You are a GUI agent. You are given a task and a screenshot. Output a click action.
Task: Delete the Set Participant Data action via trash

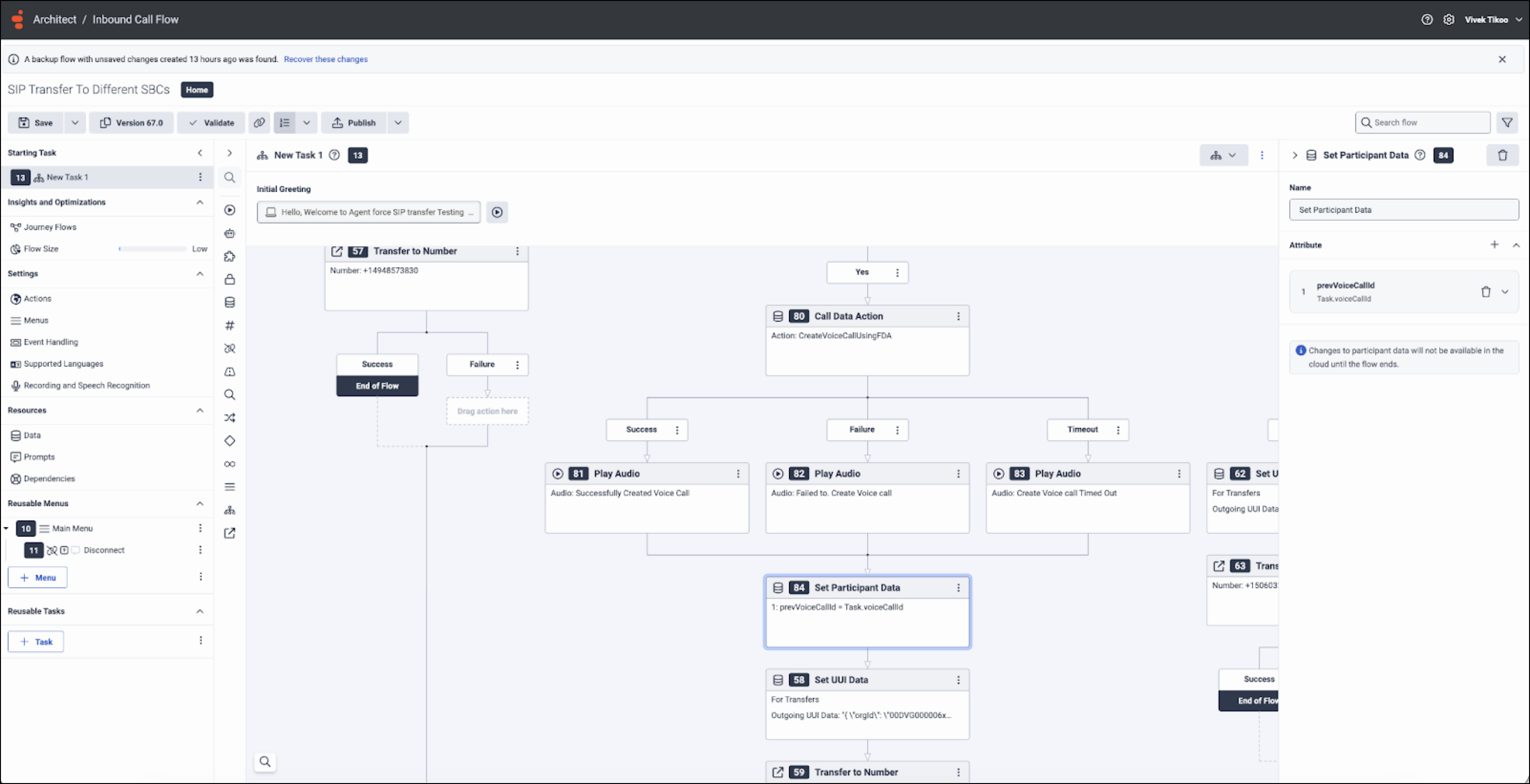1502,156
